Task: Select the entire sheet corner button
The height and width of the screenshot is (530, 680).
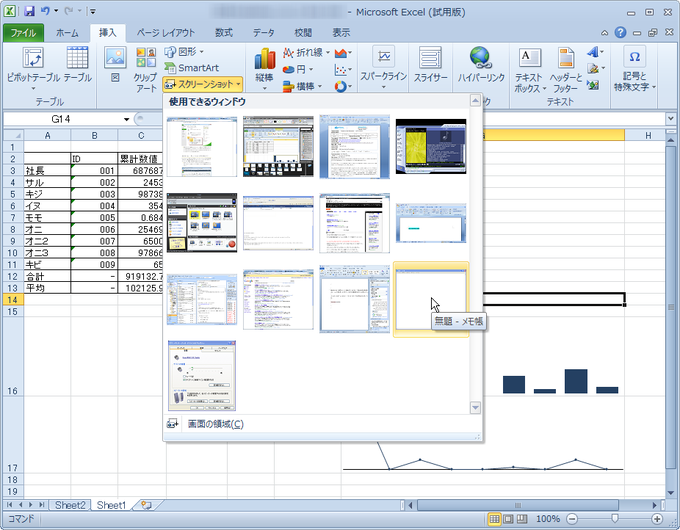Action: pyautogui.click(x=13, y=135)
